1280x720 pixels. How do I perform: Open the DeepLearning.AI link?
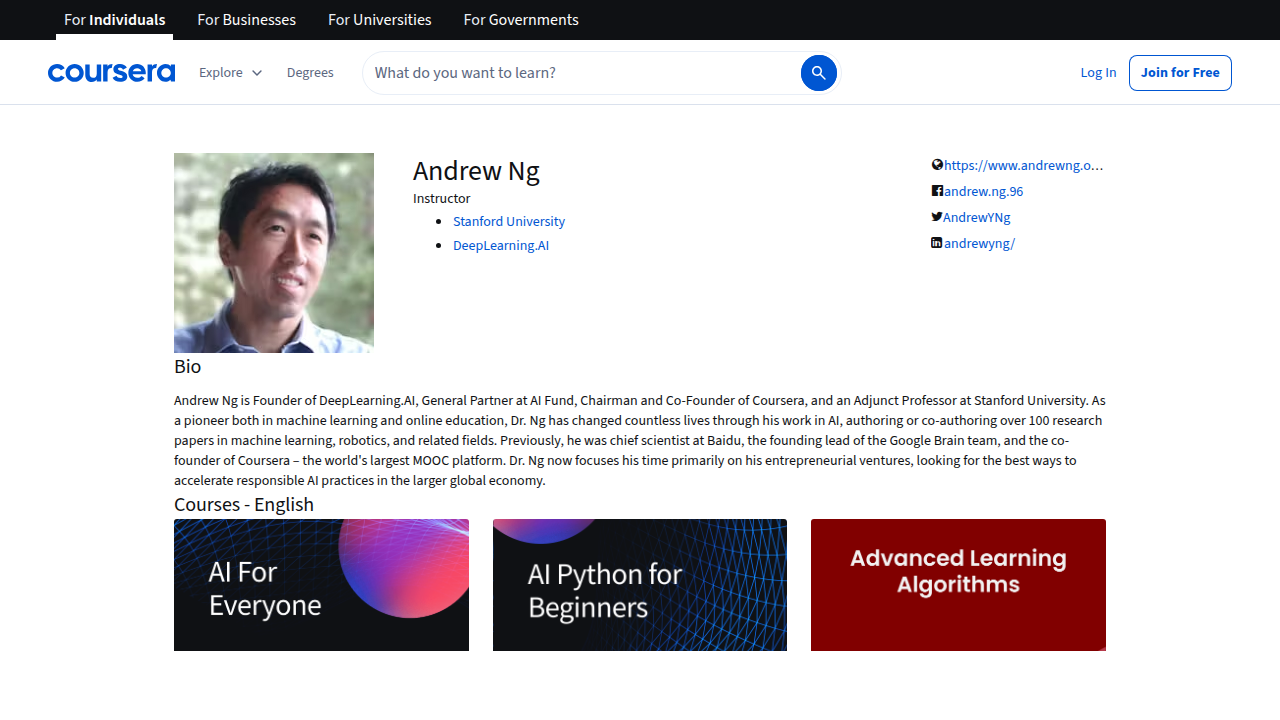click(501, 245)
